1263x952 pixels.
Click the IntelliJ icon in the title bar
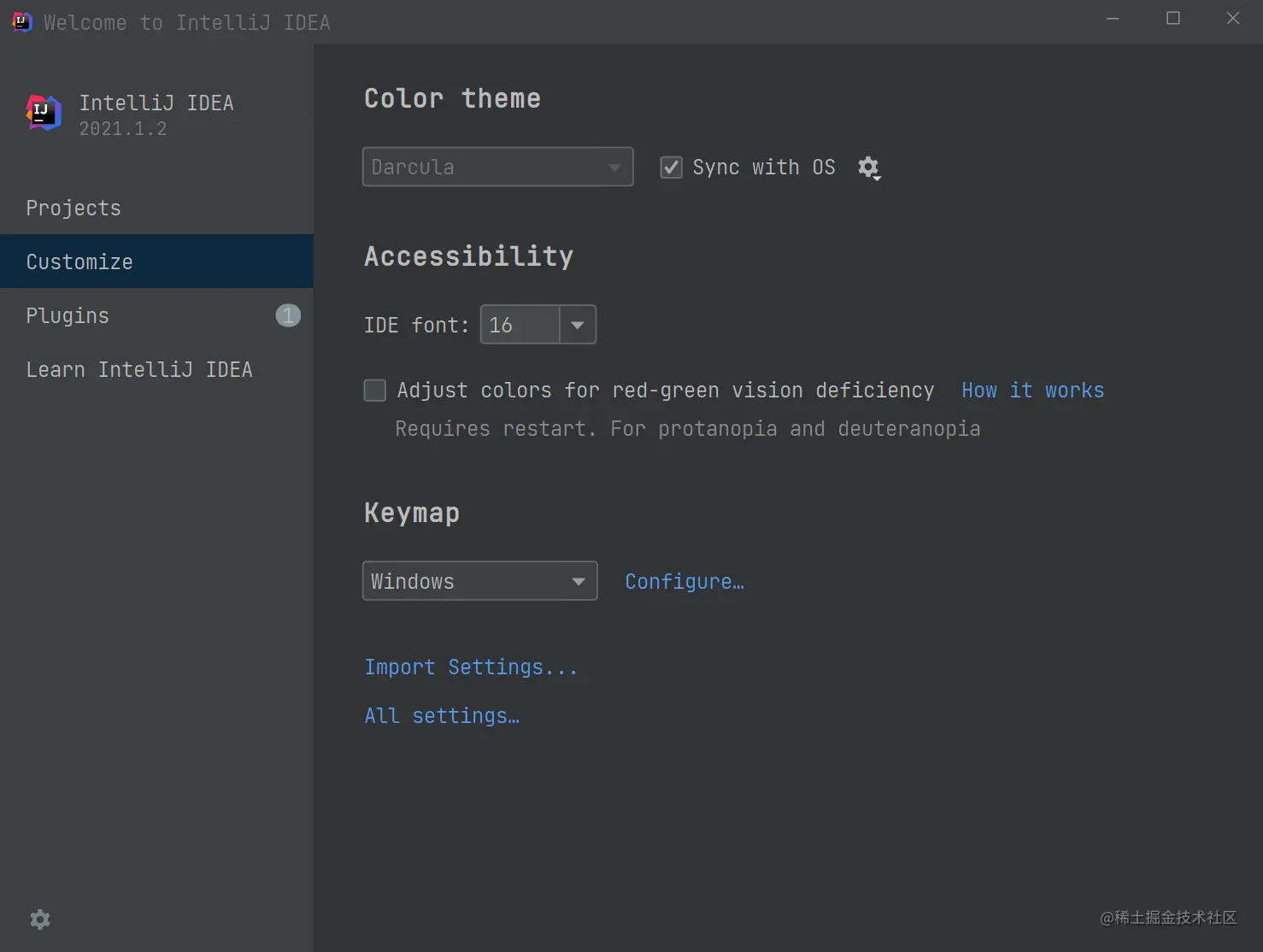22,21
